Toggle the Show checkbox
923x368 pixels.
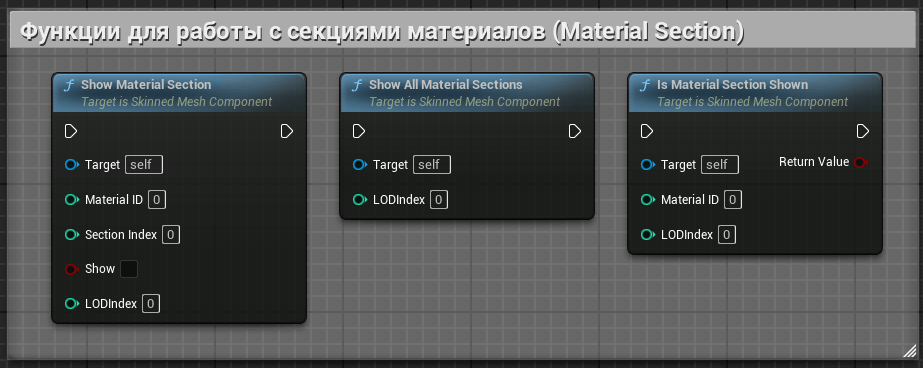(x=129, y=269)
